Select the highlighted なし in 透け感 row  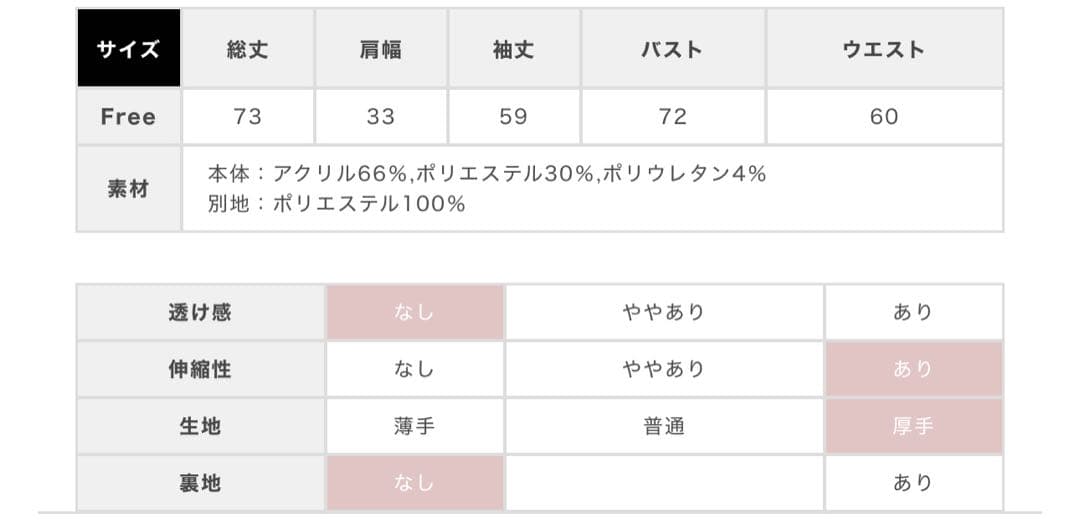point(414,312)
